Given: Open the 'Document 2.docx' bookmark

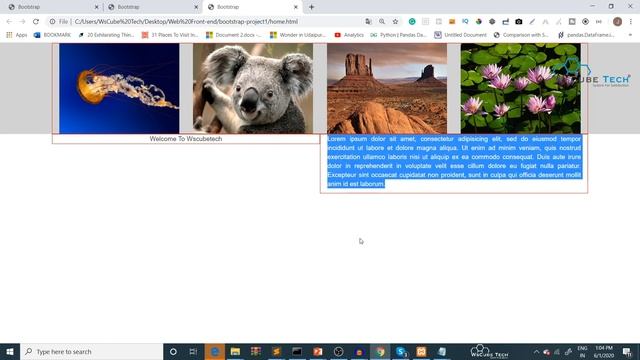Looking at the screenshot, I should pos(234,35).
